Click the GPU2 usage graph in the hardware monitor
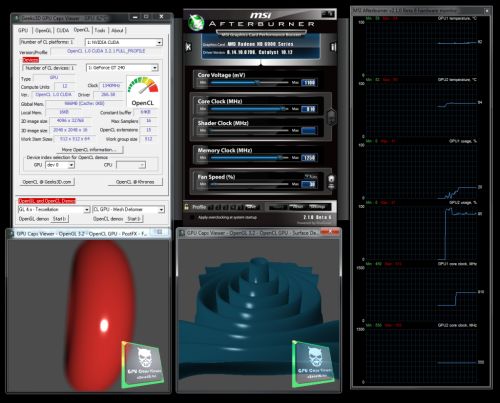 421,233
